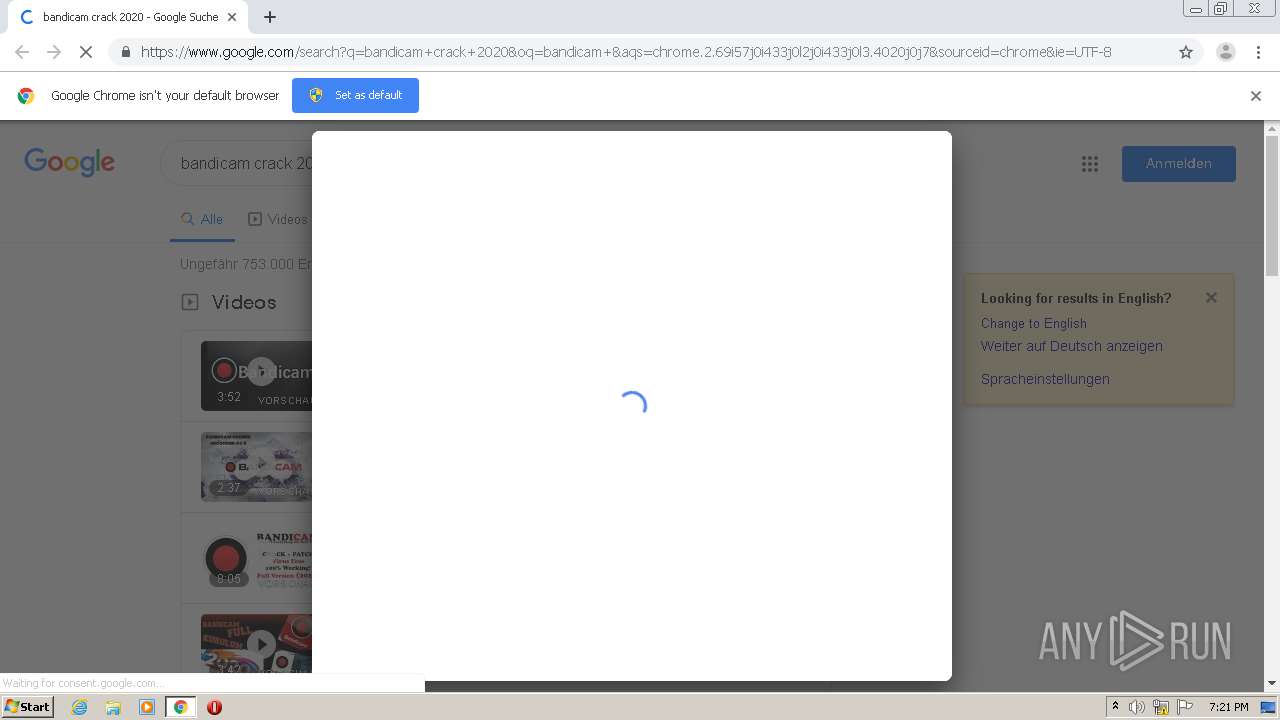1280x720 pixels.
Task: Launch Internet Explorer from taskbar
Action: pyautogui.click(x=79, y=707)
